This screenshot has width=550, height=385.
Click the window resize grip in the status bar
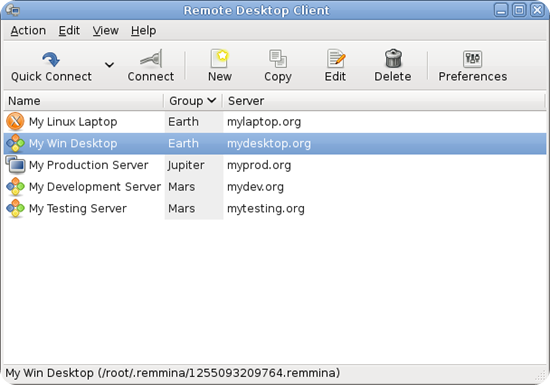click(541, 376)
